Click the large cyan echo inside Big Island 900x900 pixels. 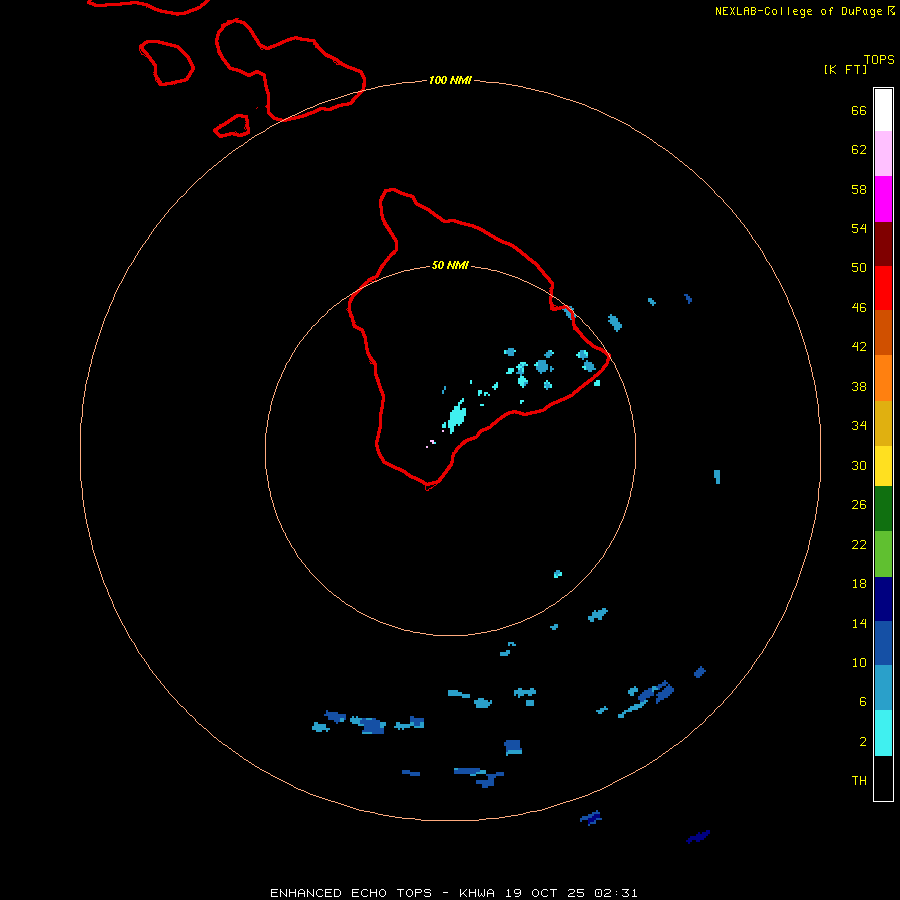pos(456,416)
